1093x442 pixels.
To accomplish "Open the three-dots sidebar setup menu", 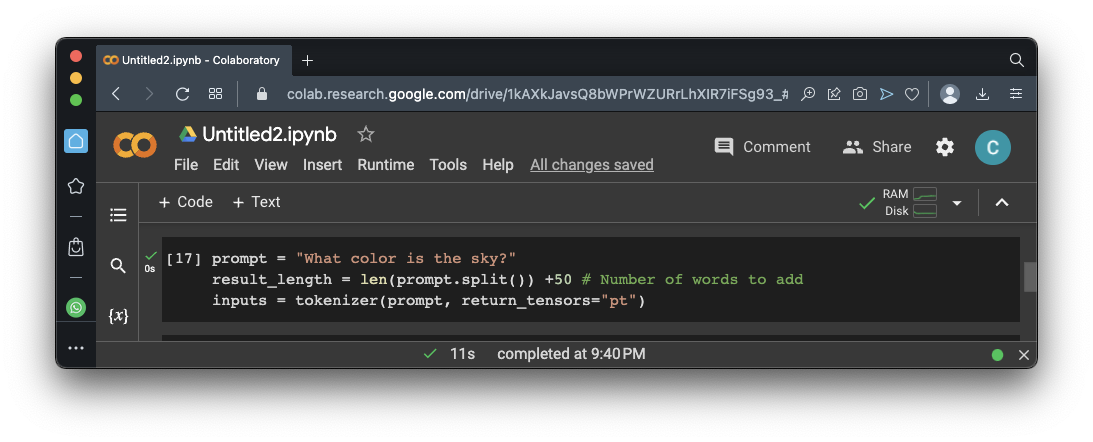I will pyautogui.click(x=76, y=348).
